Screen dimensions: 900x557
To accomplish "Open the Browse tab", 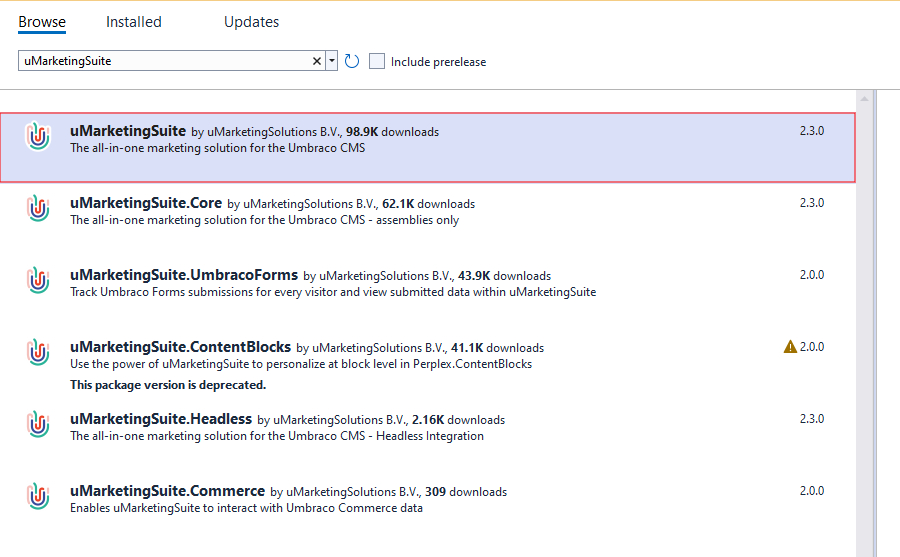I will click(42, 22).
